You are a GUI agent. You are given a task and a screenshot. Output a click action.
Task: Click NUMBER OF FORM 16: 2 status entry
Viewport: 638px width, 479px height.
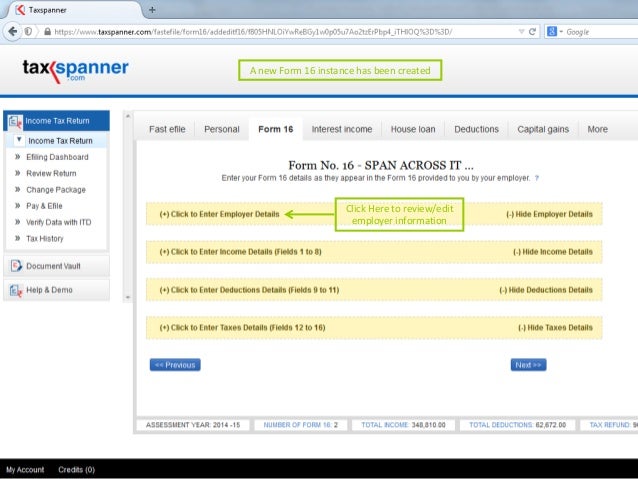(301, 425)
